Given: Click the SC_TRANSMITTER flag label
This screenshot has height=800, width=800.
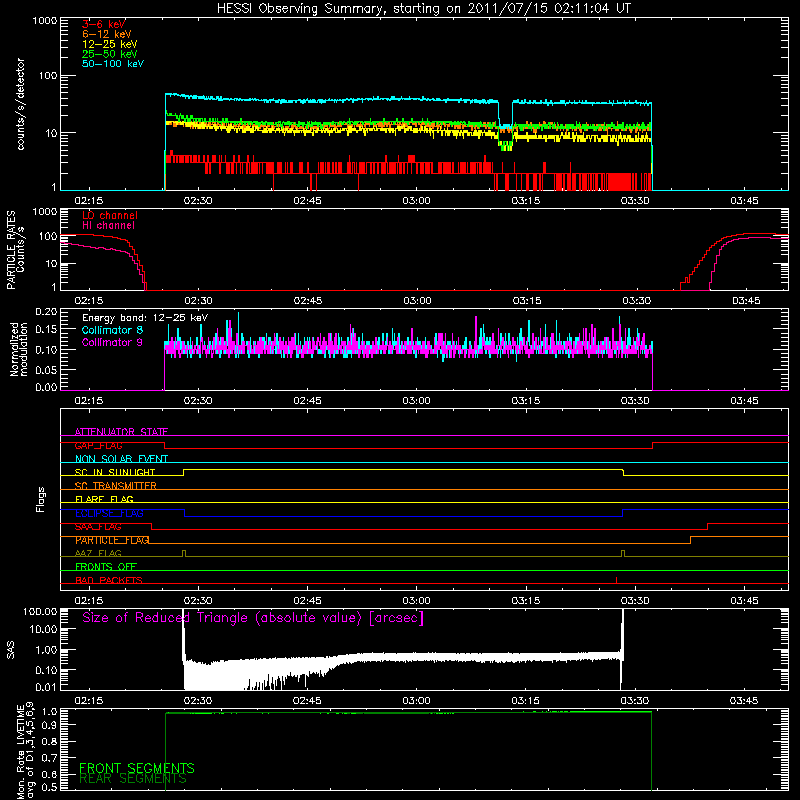Looking at the screenshot, I should (116, 486).
